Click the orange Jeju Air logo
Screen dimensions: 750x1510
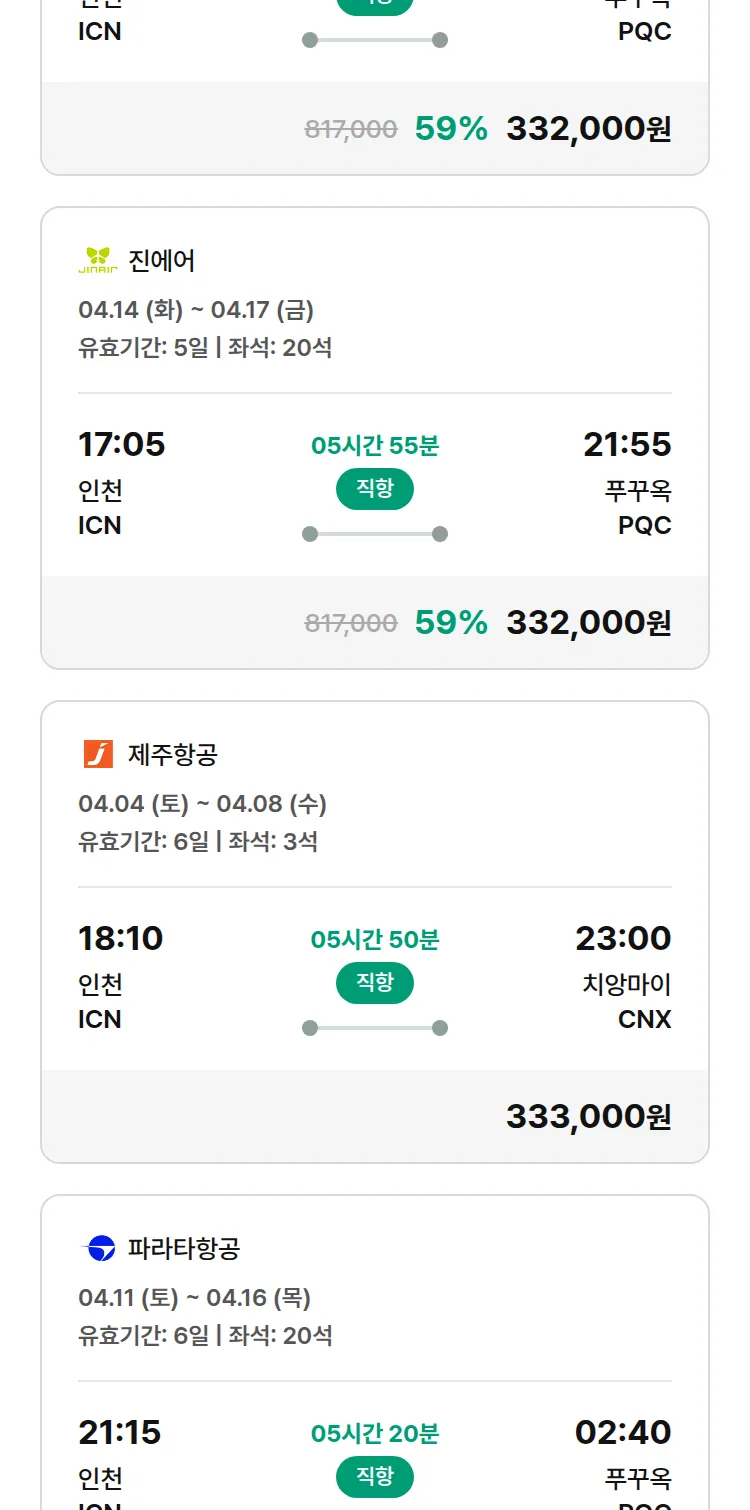98,754
